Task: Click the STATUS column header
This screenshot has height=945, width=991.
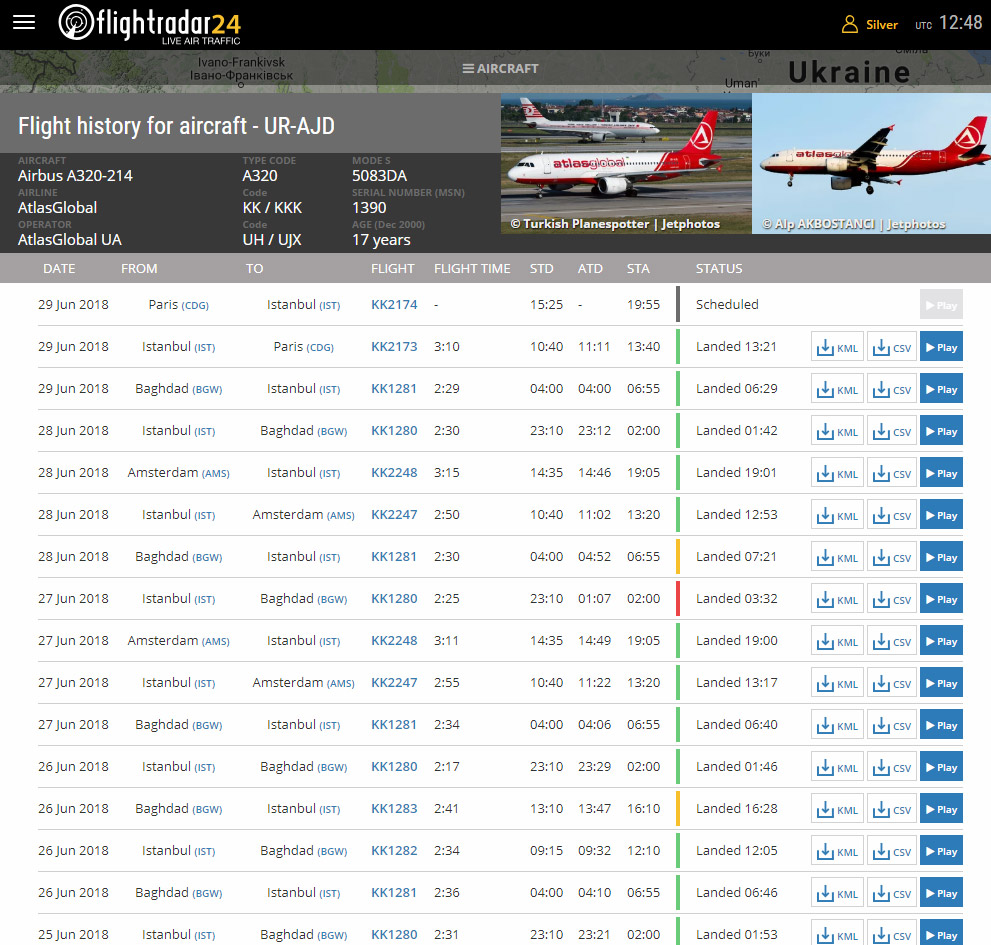Action: point(719,269)
